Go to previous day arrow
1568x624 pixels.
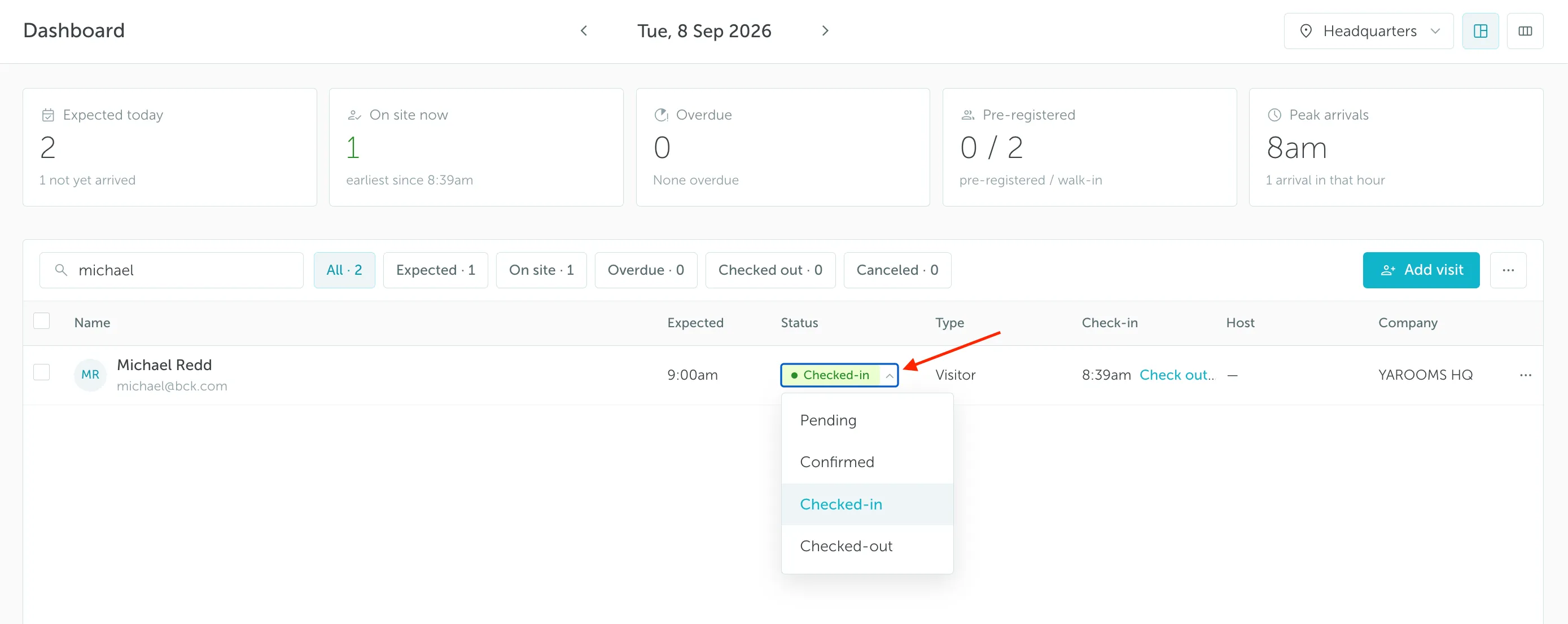[x=584, y=31]
